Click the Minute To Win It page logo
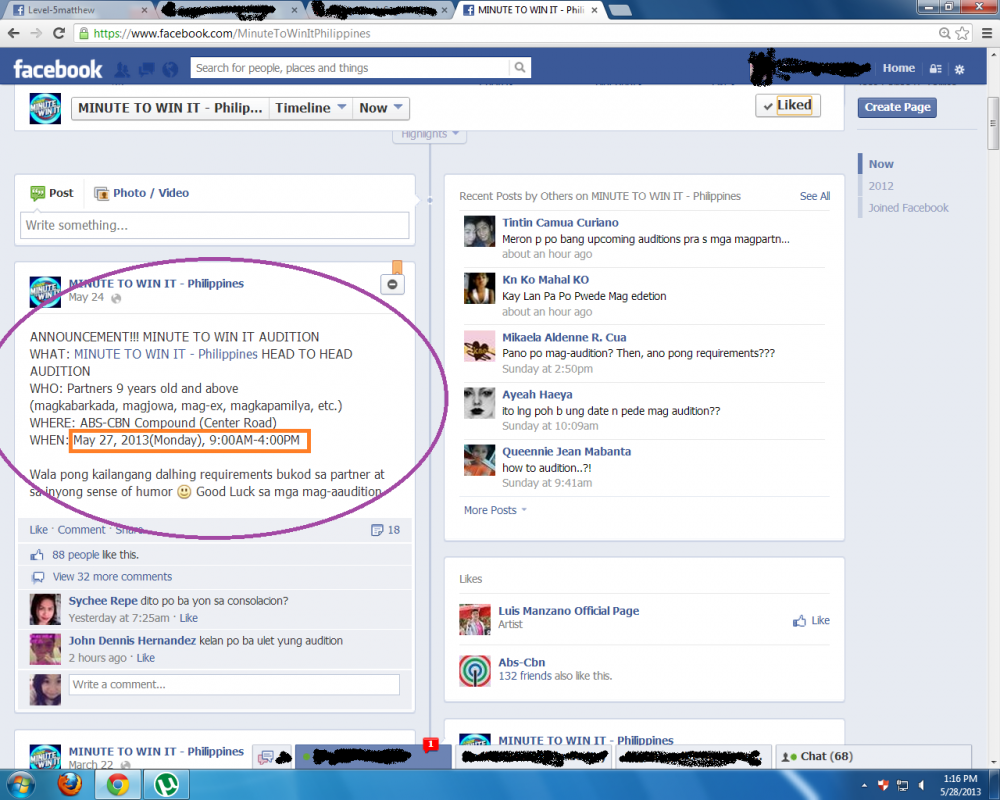This screenshot has width=1000, height=800. click(x=45, y=108)
